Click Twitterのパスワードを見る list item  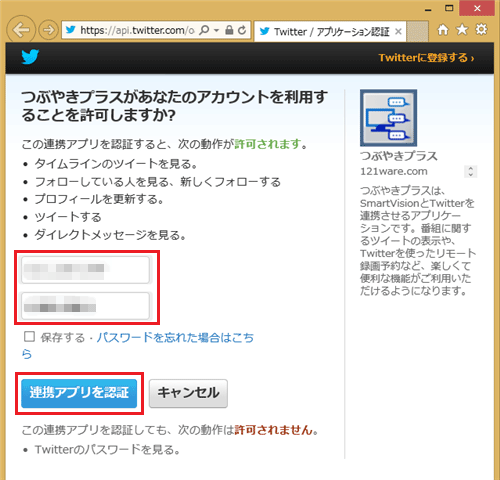(x=107, y=450)
